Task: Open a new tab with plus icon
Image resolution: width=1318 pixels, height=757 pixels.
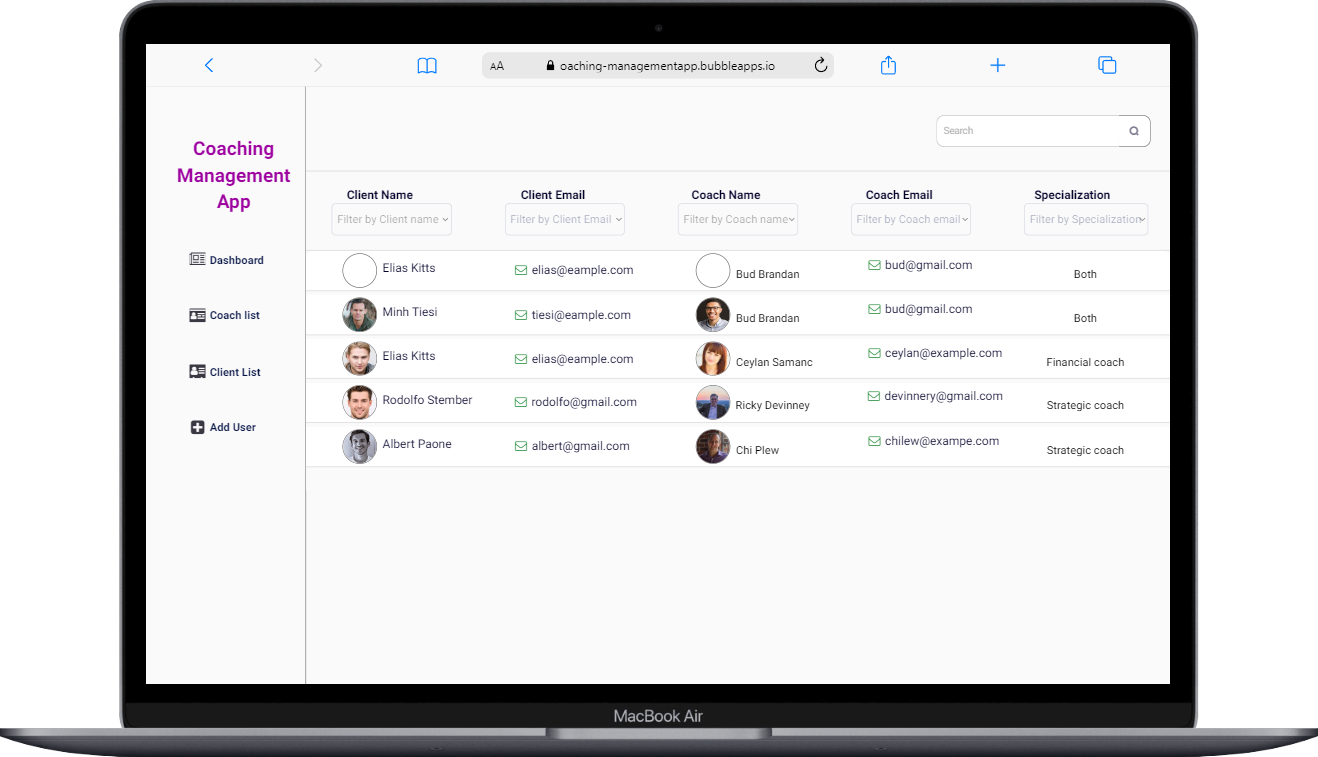Action: tap(997, 65)
